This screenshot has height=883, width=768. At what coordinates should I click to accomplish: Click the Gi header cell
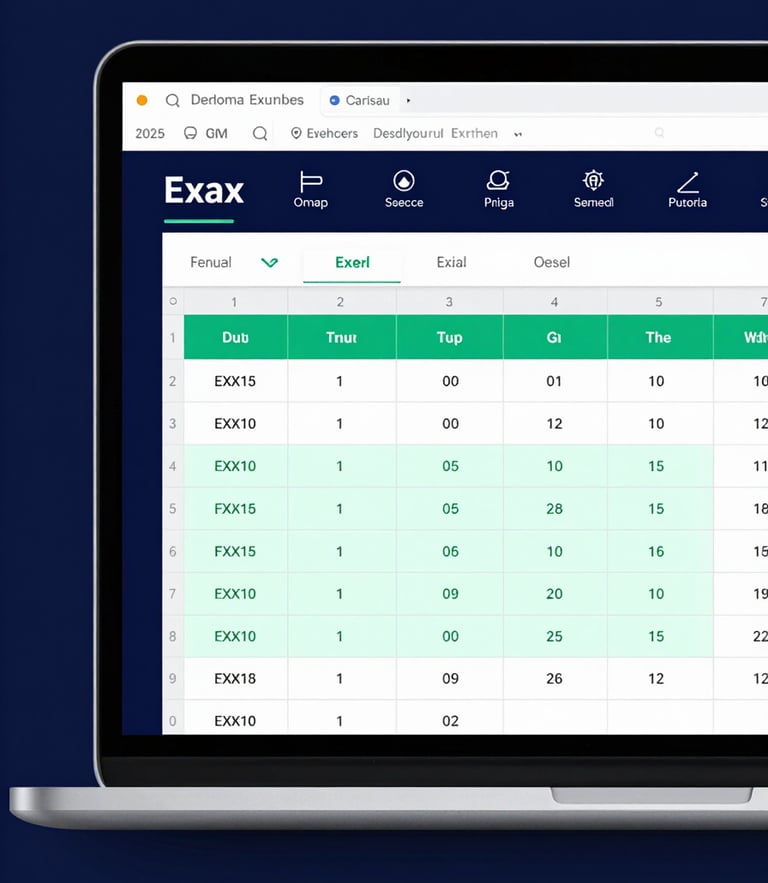555,337
